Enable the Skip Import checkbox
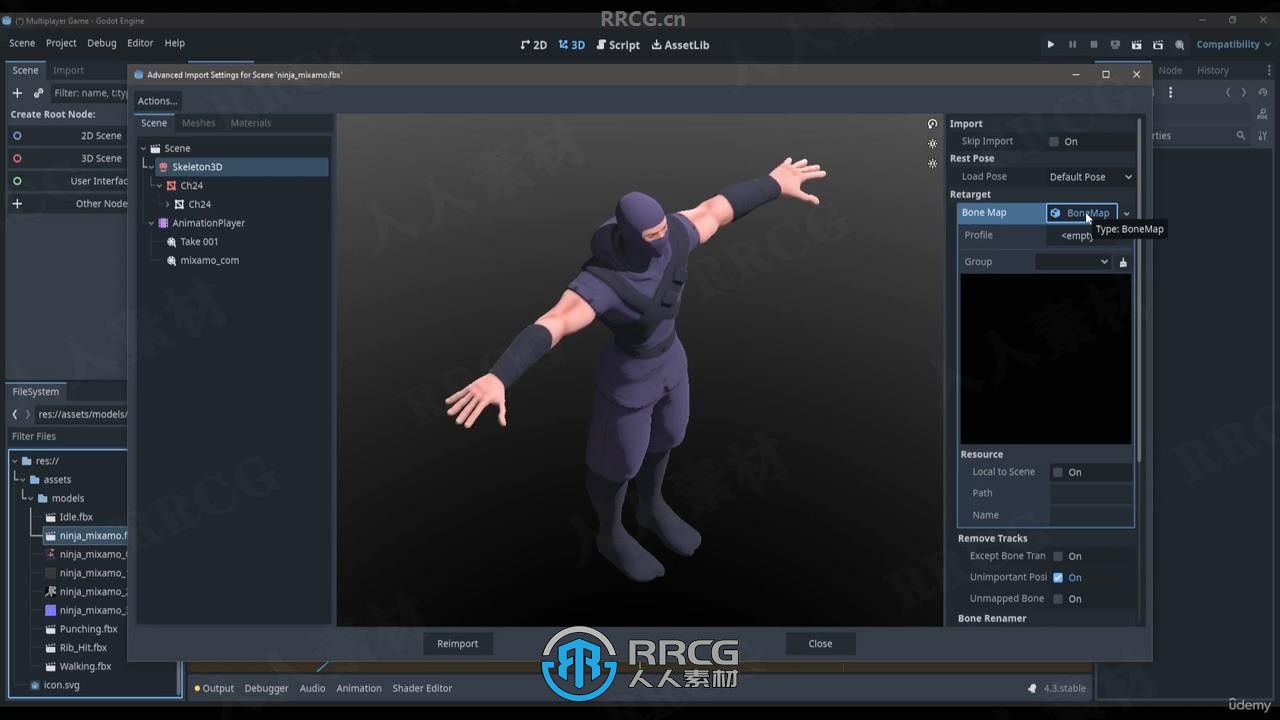Screen dimensions: 1280x720 (1054, 142)
